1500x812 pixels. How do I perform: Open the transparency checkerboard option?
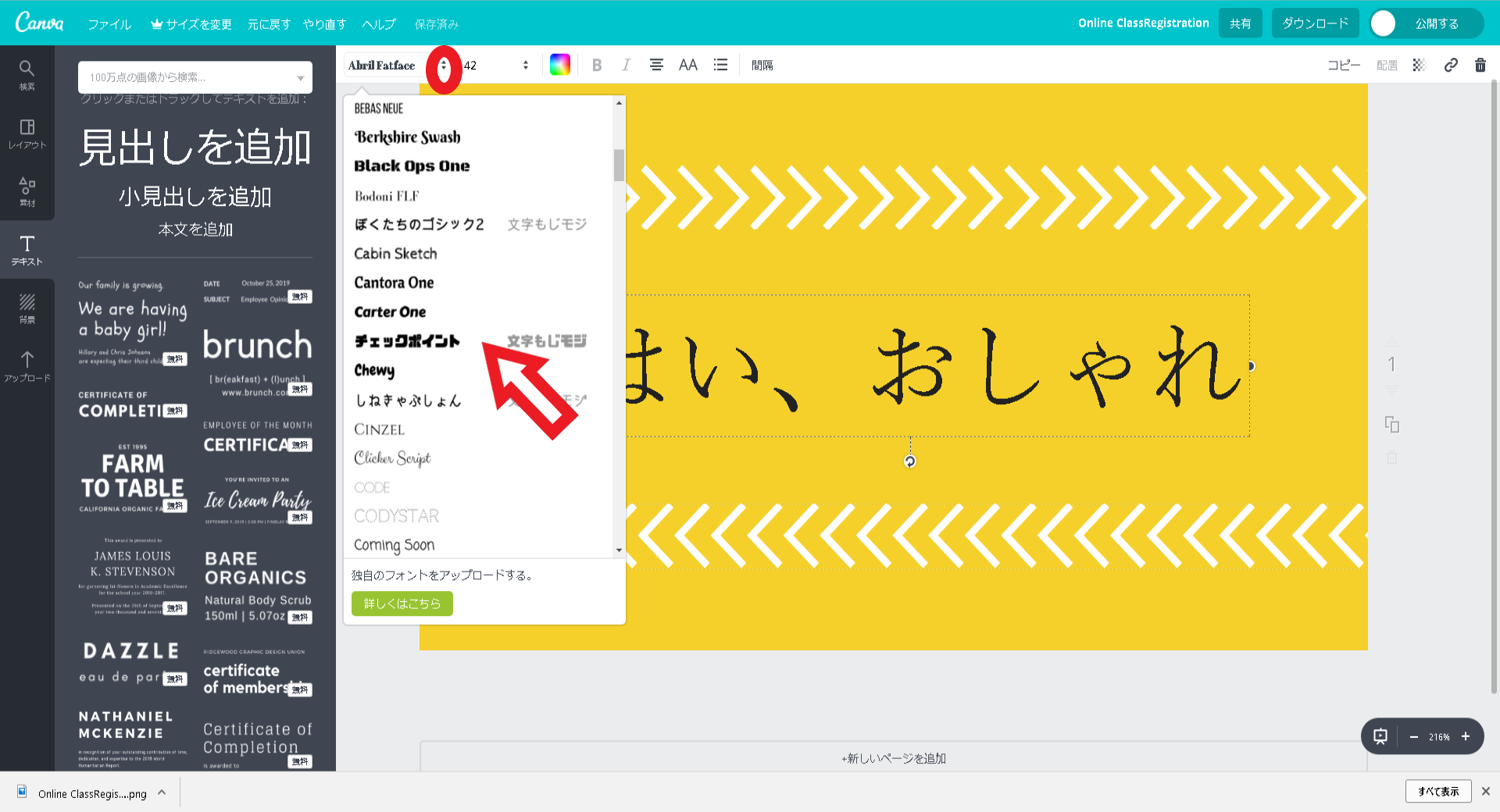click(x=1419, y=66)
